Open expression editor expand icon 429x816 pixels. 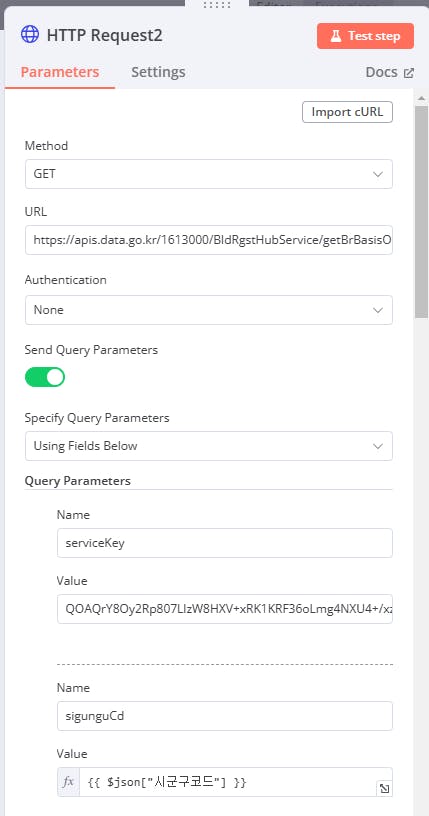click(384, 788)
